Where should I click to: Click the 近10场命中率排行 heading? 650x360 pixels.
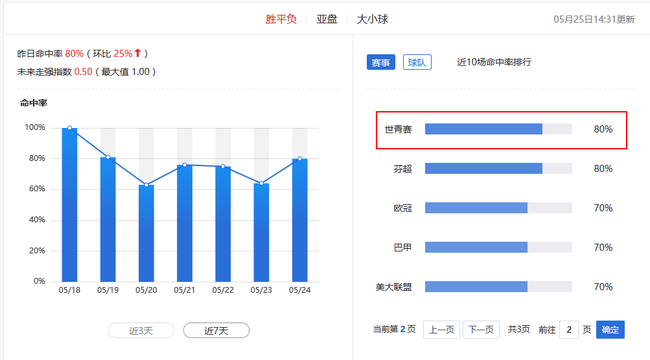(x=494, y=62)
